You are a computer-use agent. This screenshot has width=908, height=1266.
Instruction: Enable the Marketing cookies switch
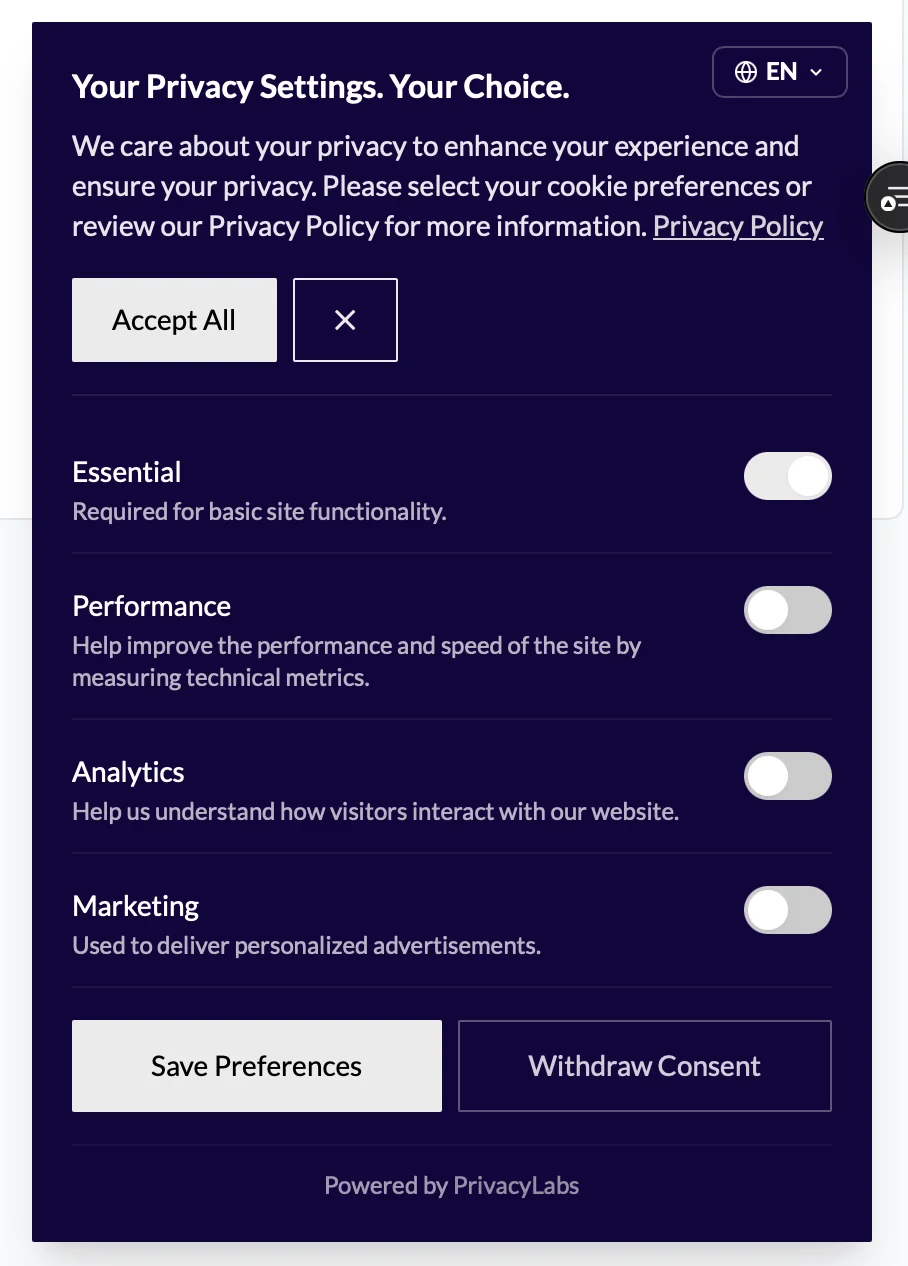pos(787,910)
